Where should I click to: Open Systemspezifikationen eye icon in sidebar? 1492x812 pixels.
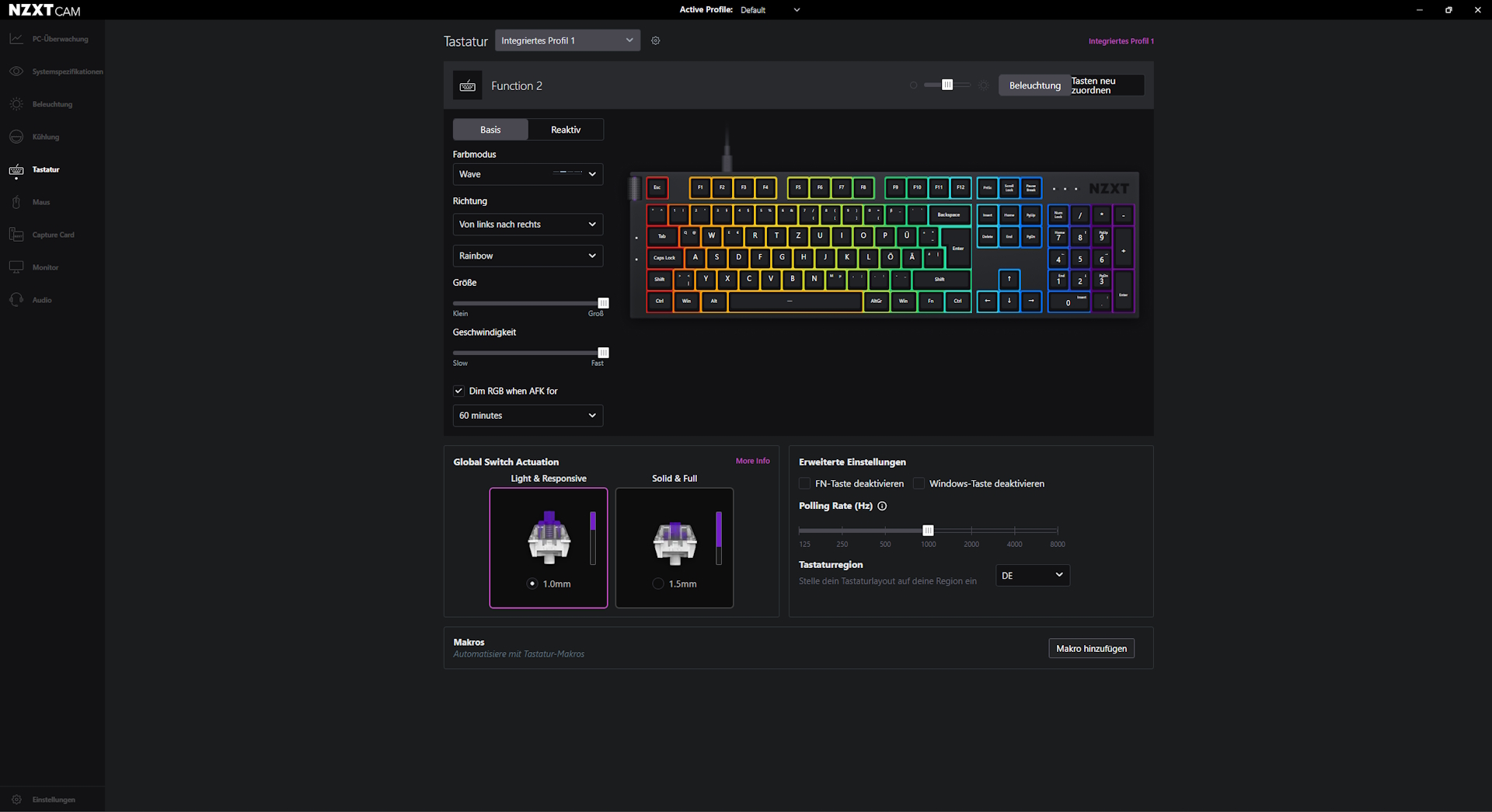tap(16, 71)
